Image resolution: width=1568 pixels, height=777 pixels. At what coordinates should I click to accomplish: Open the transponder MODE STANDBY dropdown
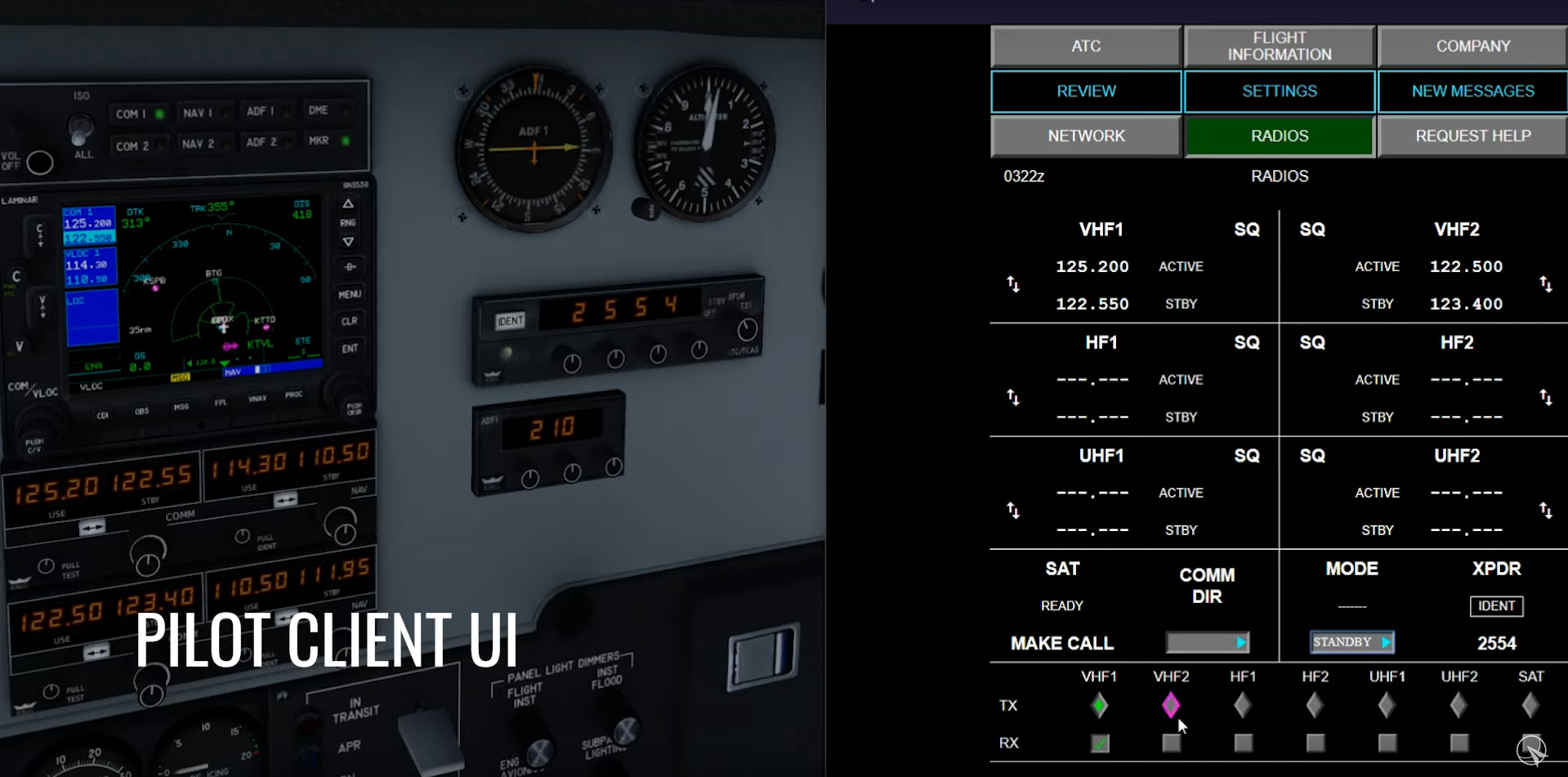tap(1351, 642)
